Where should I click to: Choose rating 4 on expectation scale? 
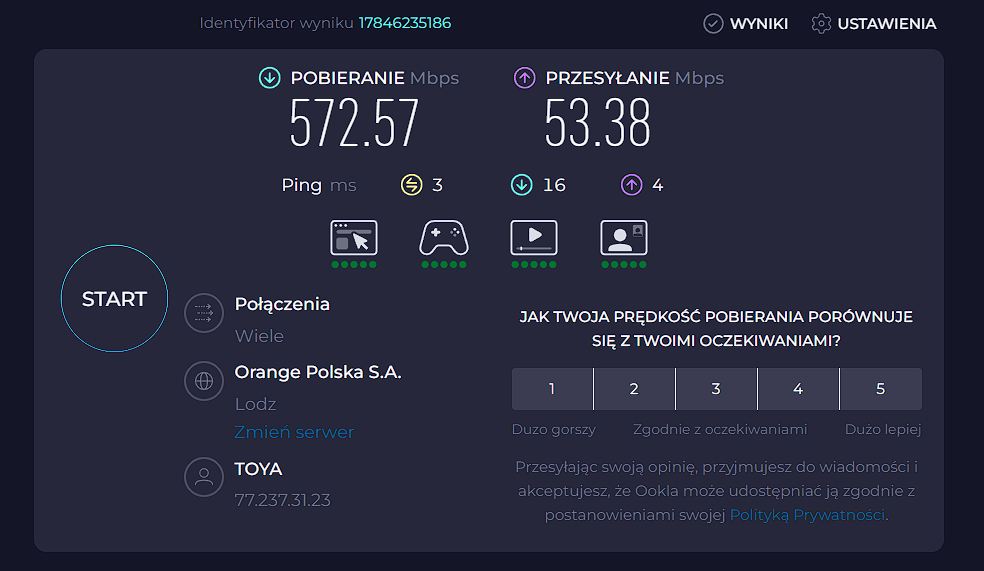point(798,389)
